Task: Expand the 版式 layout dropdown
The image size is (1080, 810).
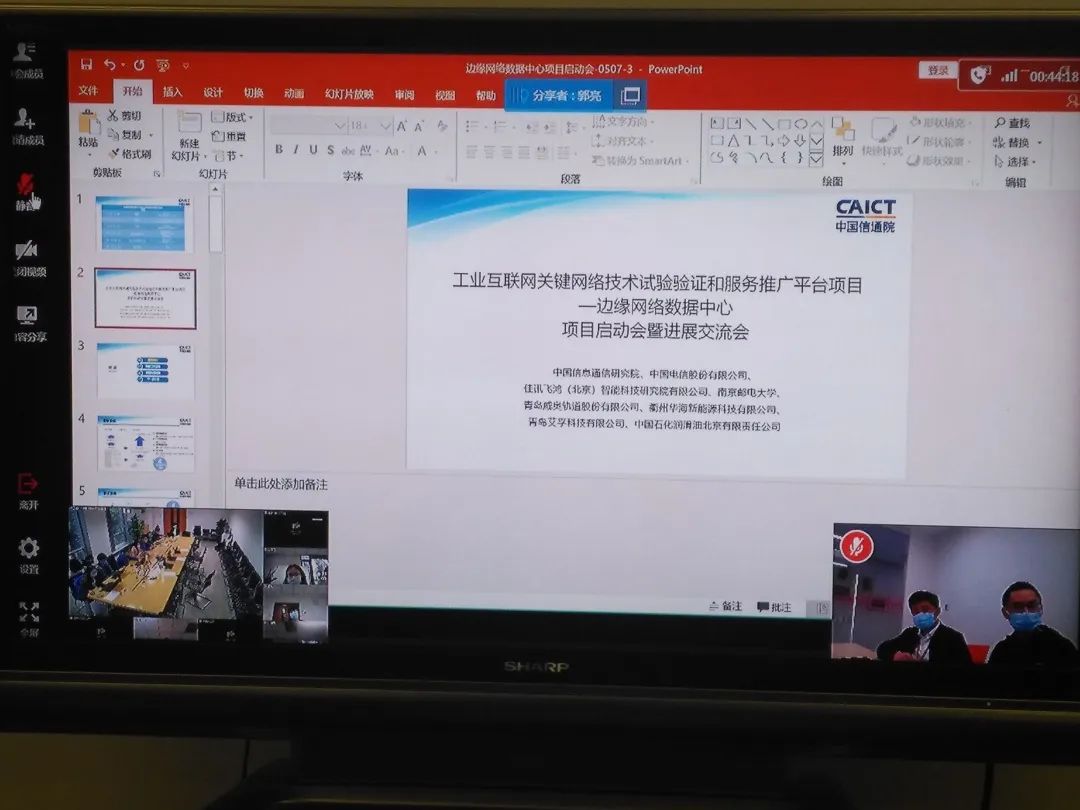Action: (x=234, y=117)
